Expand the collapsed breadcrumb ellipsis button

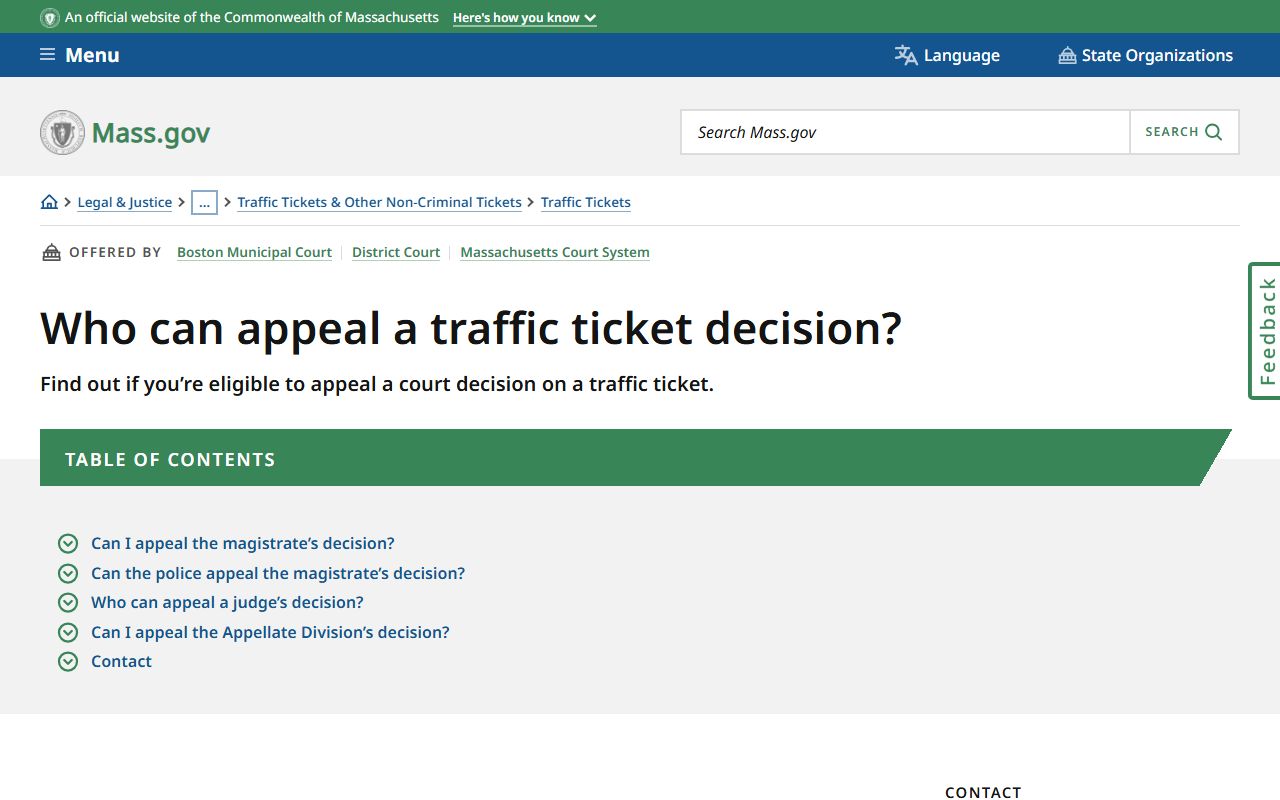[x=204, y=202]
